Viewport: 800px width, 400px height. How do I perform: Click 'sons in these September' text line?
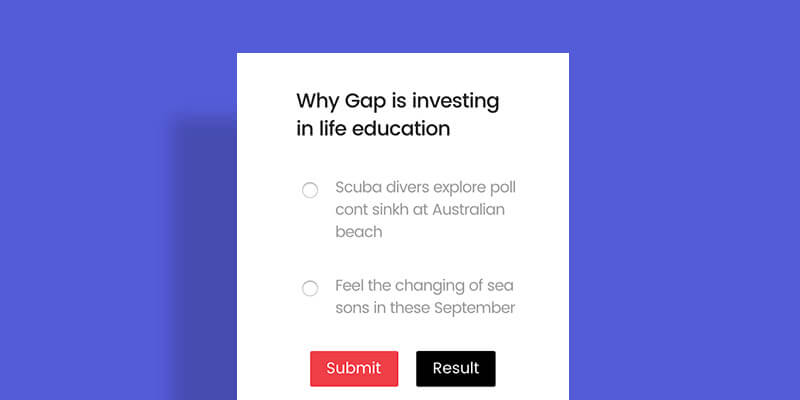[x=425, y=308]
